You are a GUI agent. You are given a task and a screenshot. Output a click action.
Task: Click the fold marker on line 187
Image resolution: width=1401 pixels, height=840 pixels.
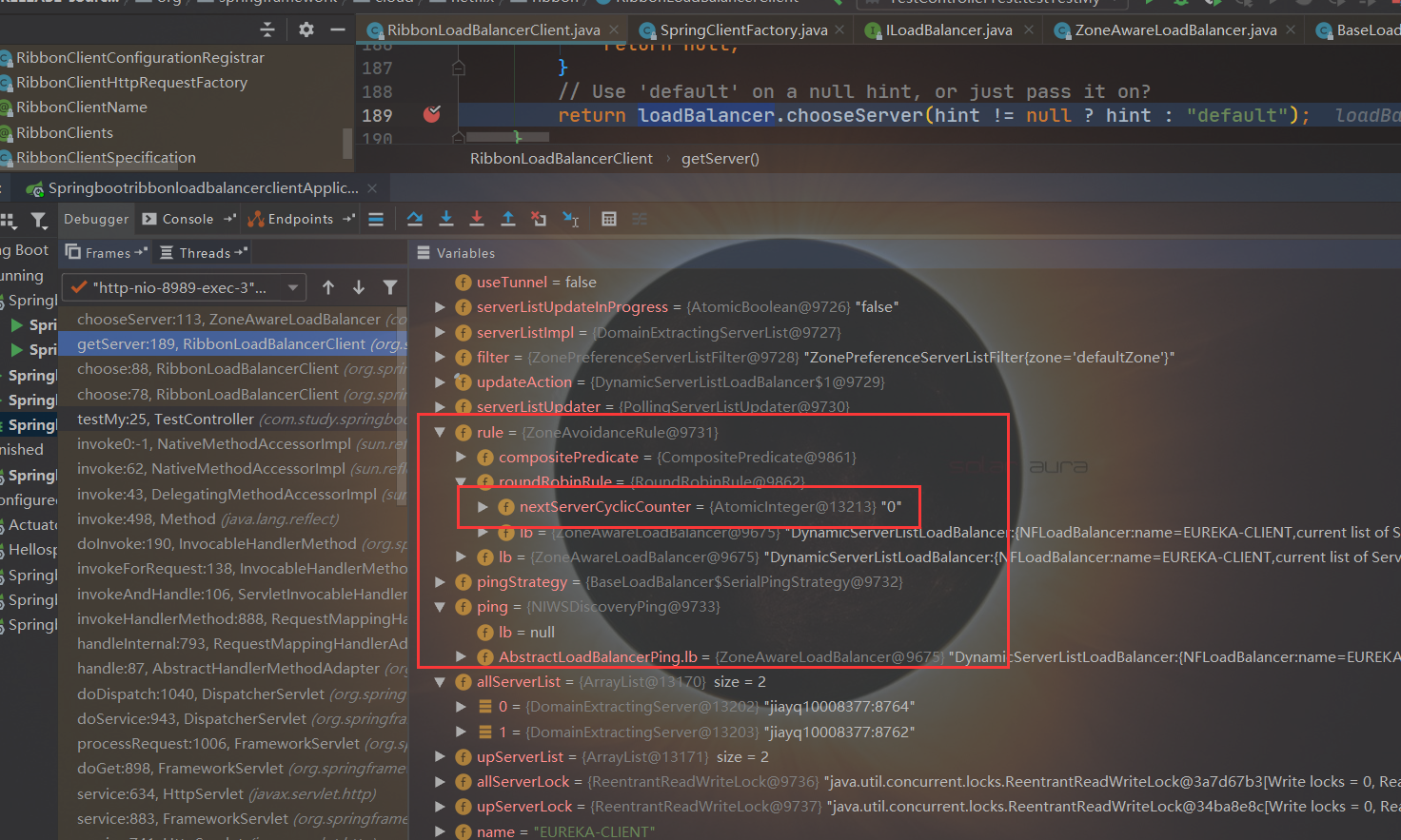459,68
